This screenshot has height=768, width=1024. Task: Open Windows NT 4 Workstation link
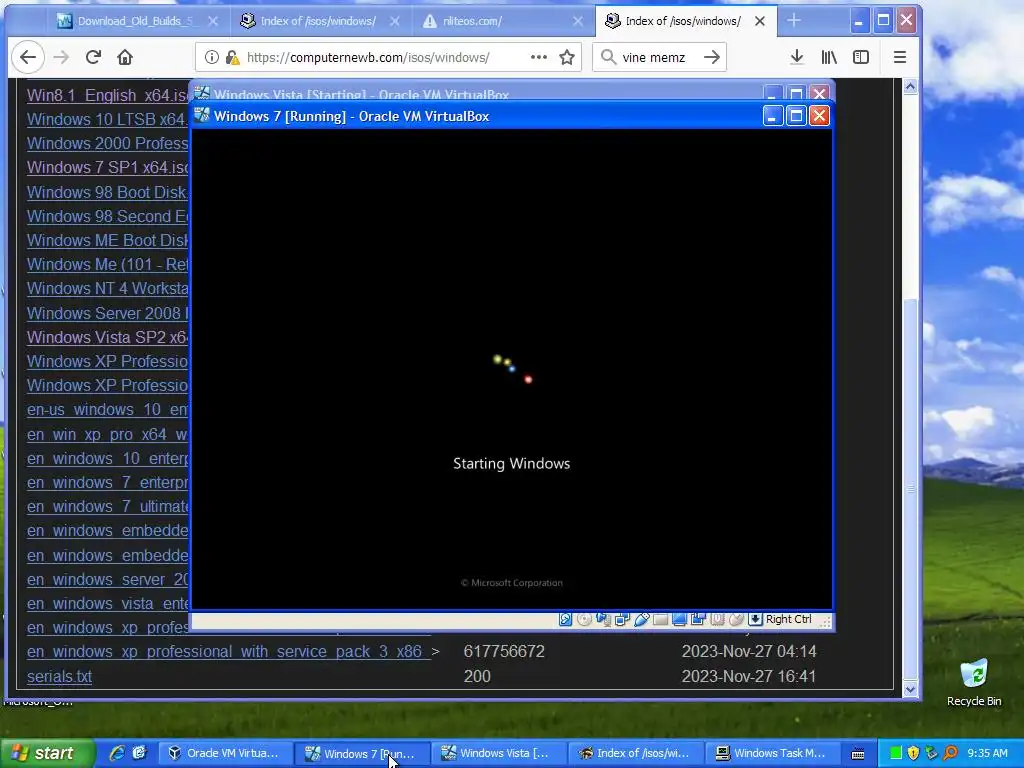(108, 289)
